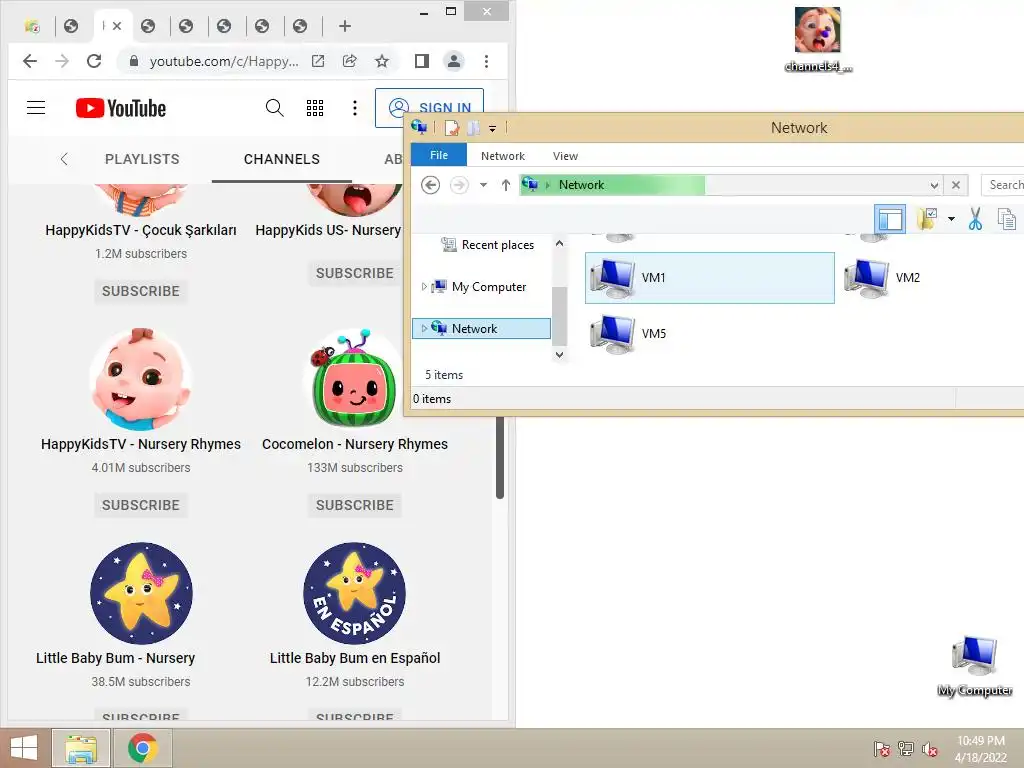
Task: Open Cocomelon watermelon channel avatar
Action: point(355,379)
